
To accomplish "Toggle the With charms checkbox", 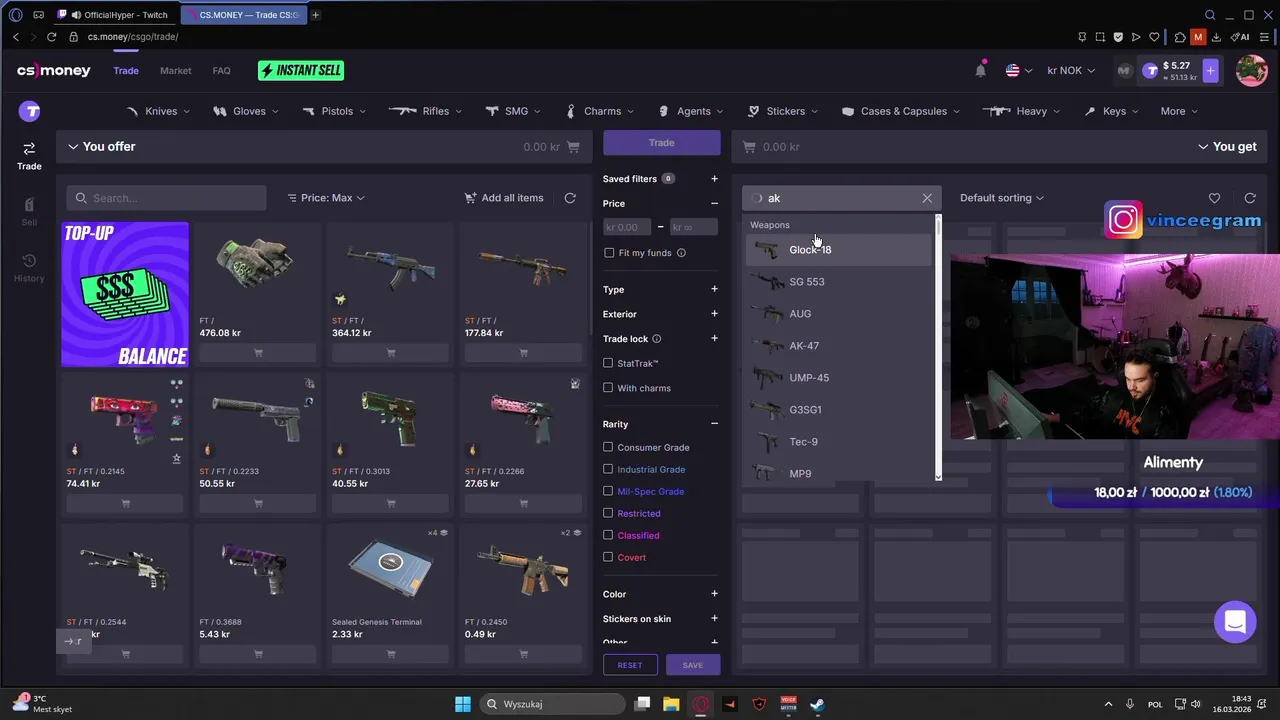I will [x=608, y=388].
